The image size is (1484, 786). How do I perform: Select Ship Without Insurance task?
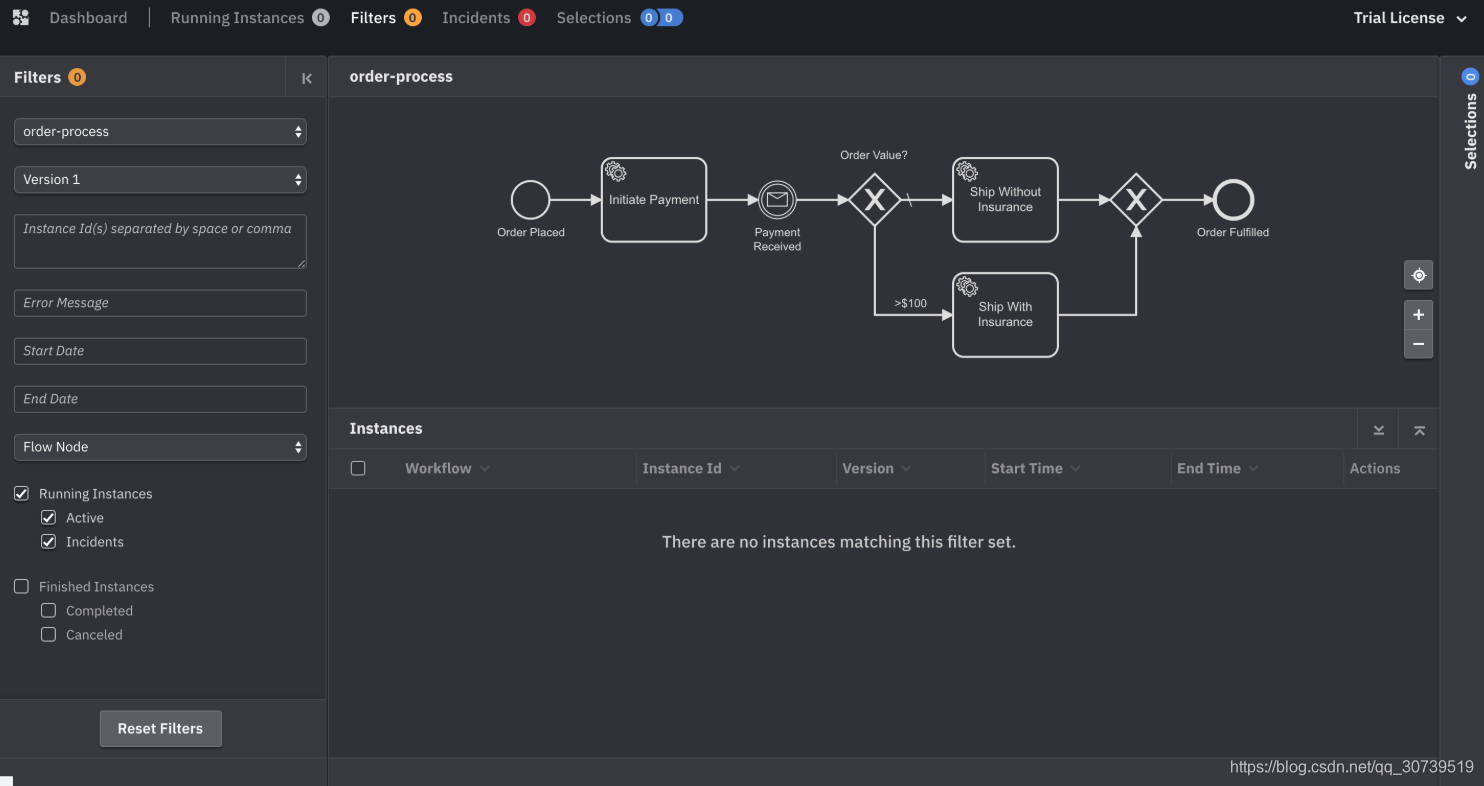coord(1005,200)
